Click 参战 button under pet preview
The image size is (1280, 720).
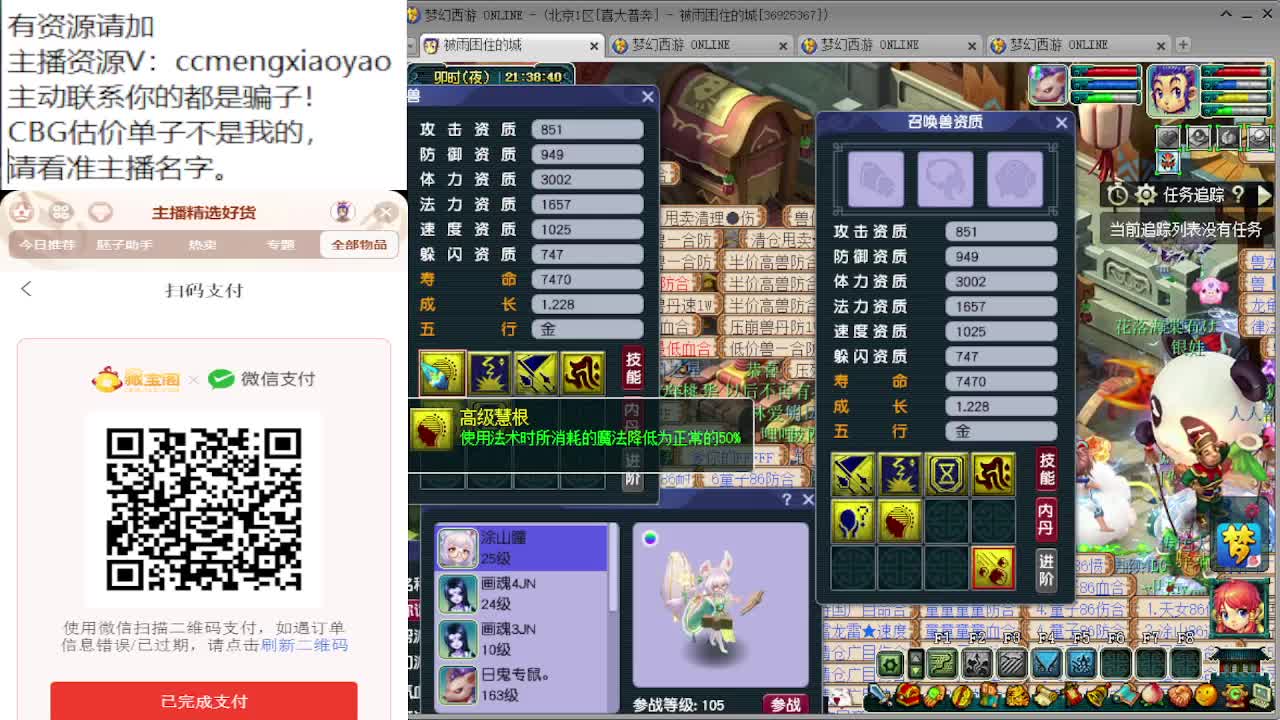786,705
